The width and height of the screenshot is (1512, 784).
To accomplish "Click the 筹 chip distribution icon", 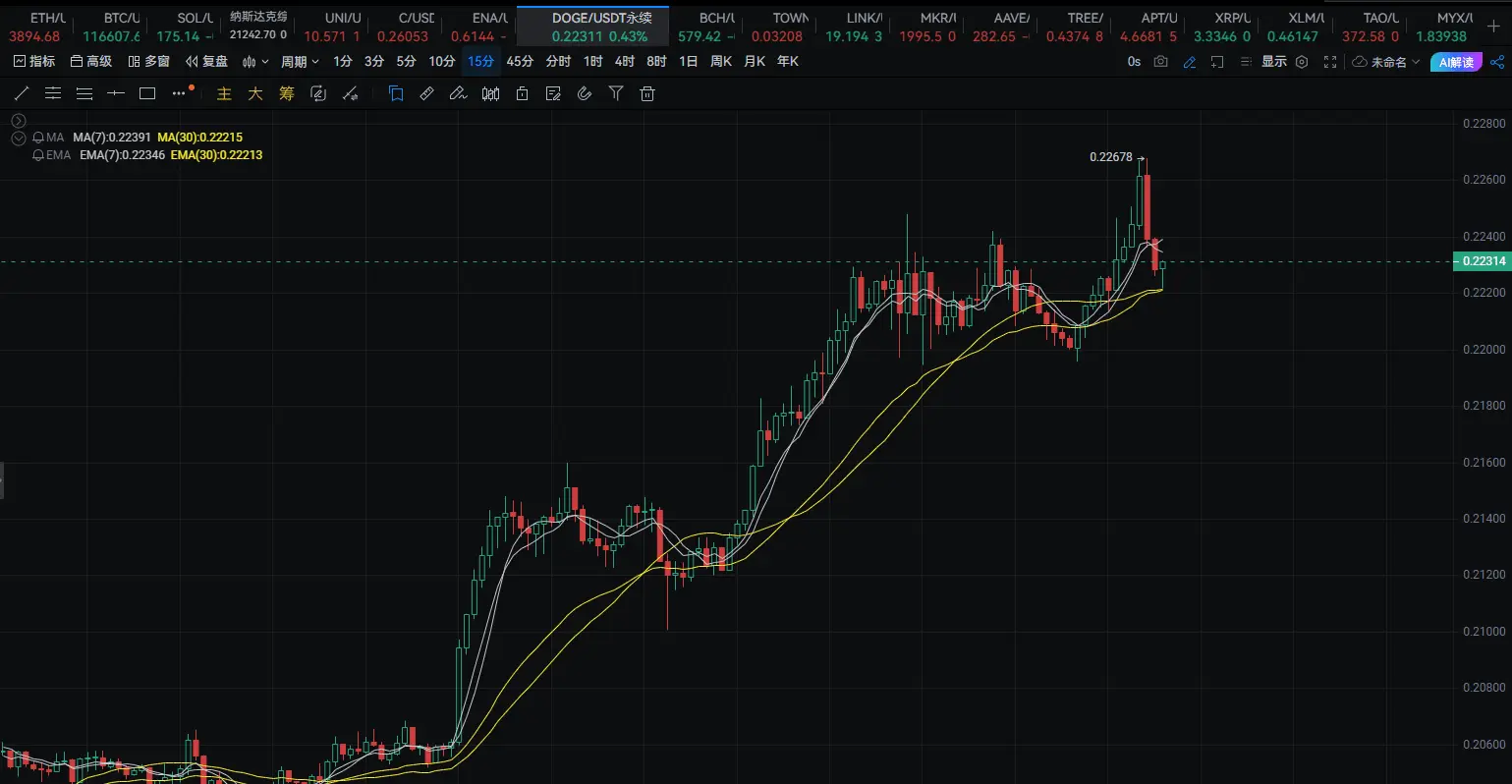I will pyautogui.click(x=287, y=93).
